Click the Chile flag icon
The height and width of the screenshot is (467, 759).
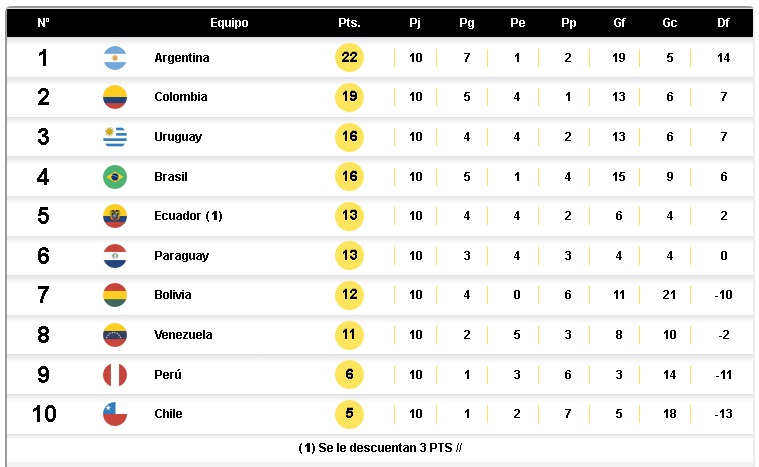pos(115,414)
